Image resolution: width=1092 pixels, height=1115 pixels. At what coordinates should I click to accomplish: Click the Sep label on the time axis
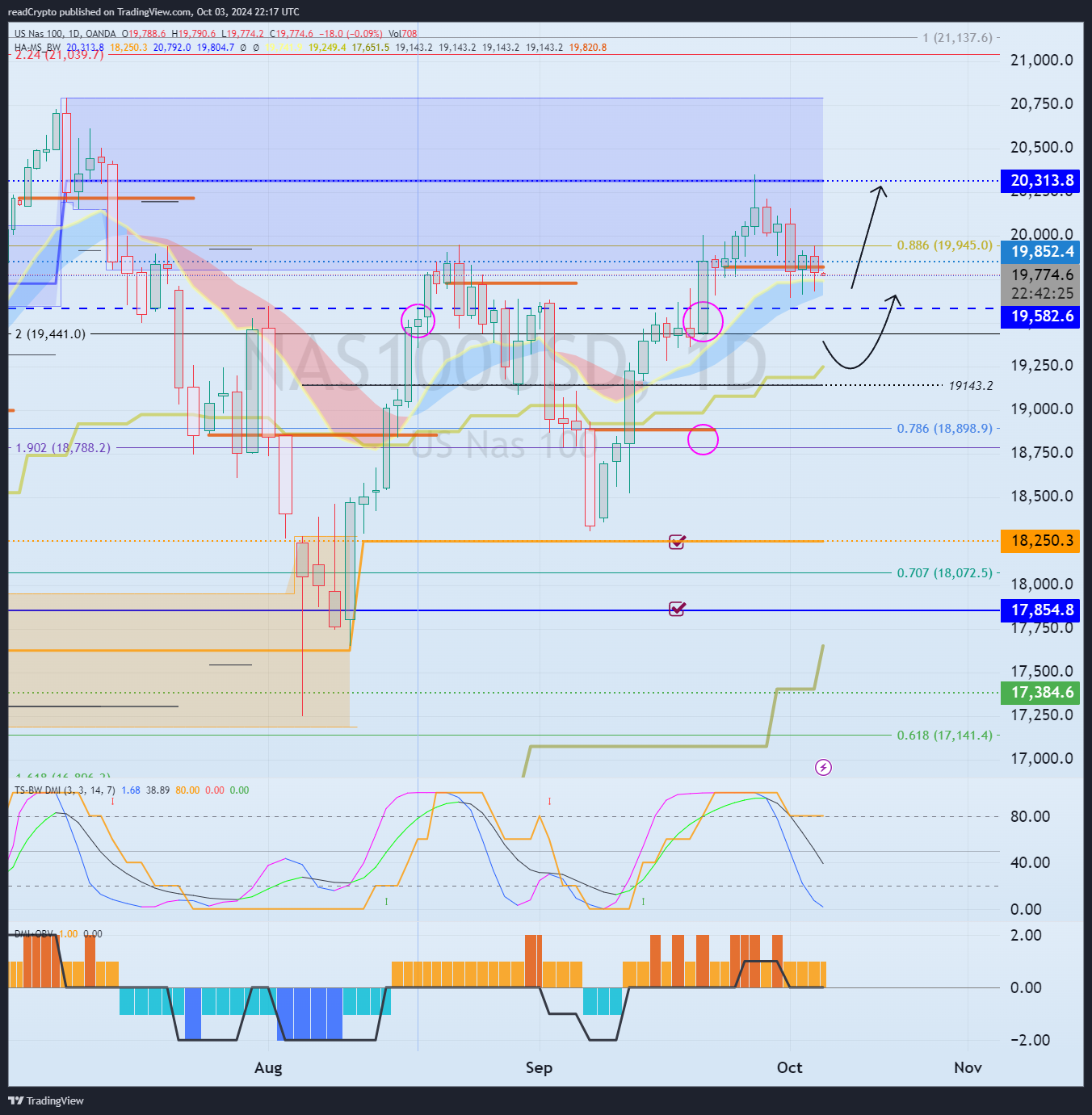pyautogui.click(x=539, y=1067)
